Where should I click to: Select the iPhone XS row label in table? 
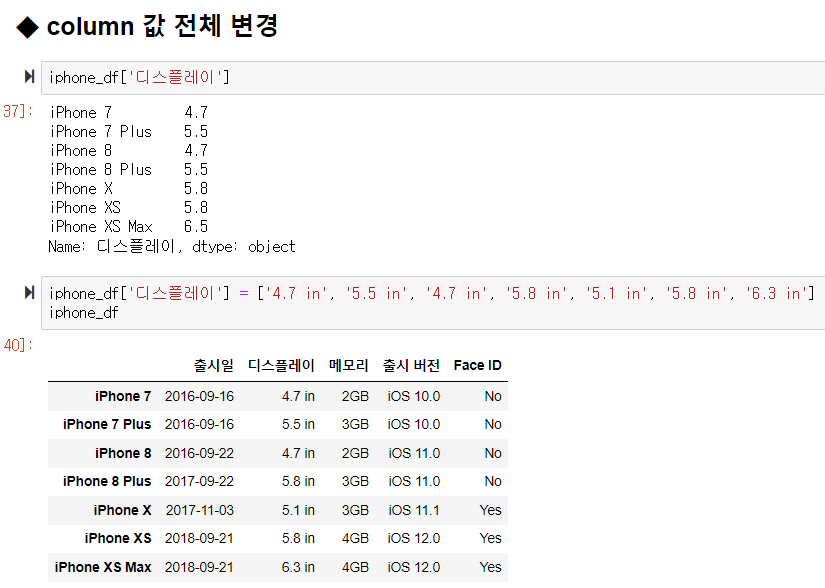tap(118, 538)
